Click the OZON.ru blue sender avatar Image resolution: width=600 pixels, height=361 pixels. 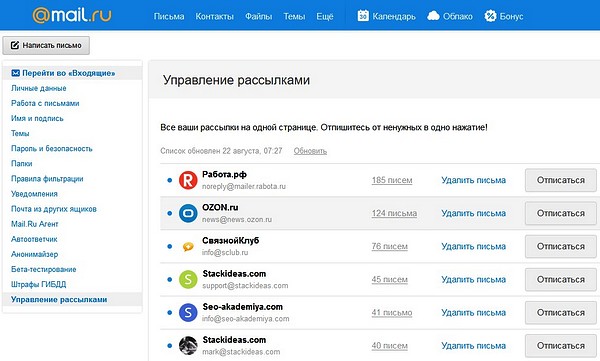pos(188,213)
